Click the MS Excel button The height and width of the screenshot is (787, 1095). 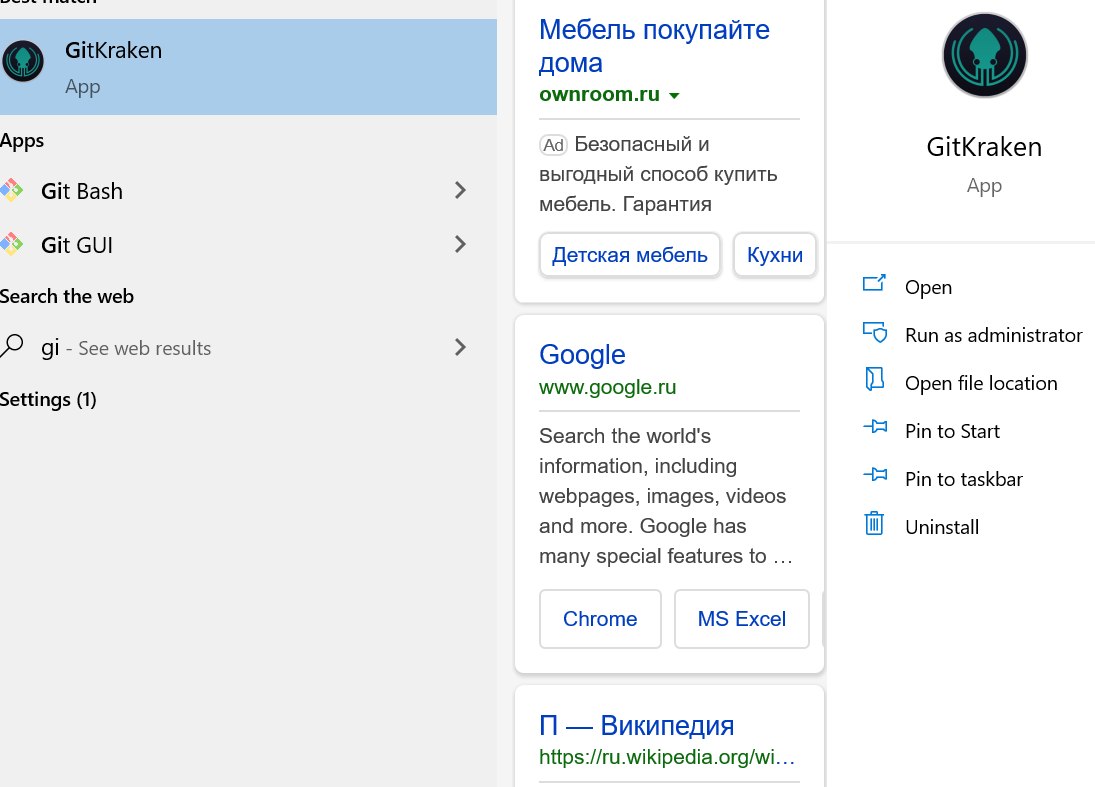(x=742, y=619)
